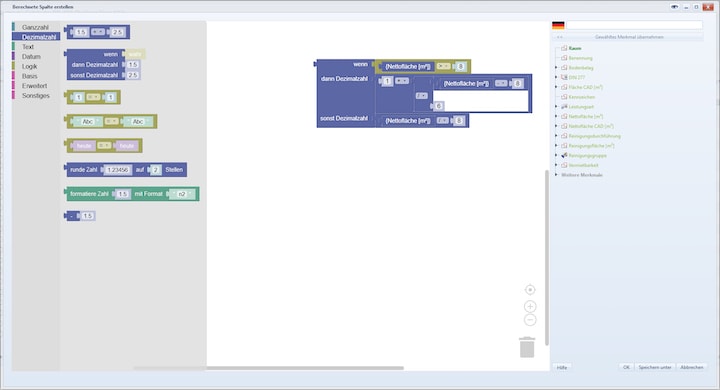Open the comparison operator dropdown in the wenn condition
The height and width of the screenshot is (390, 720).
[x=444, y=67]
